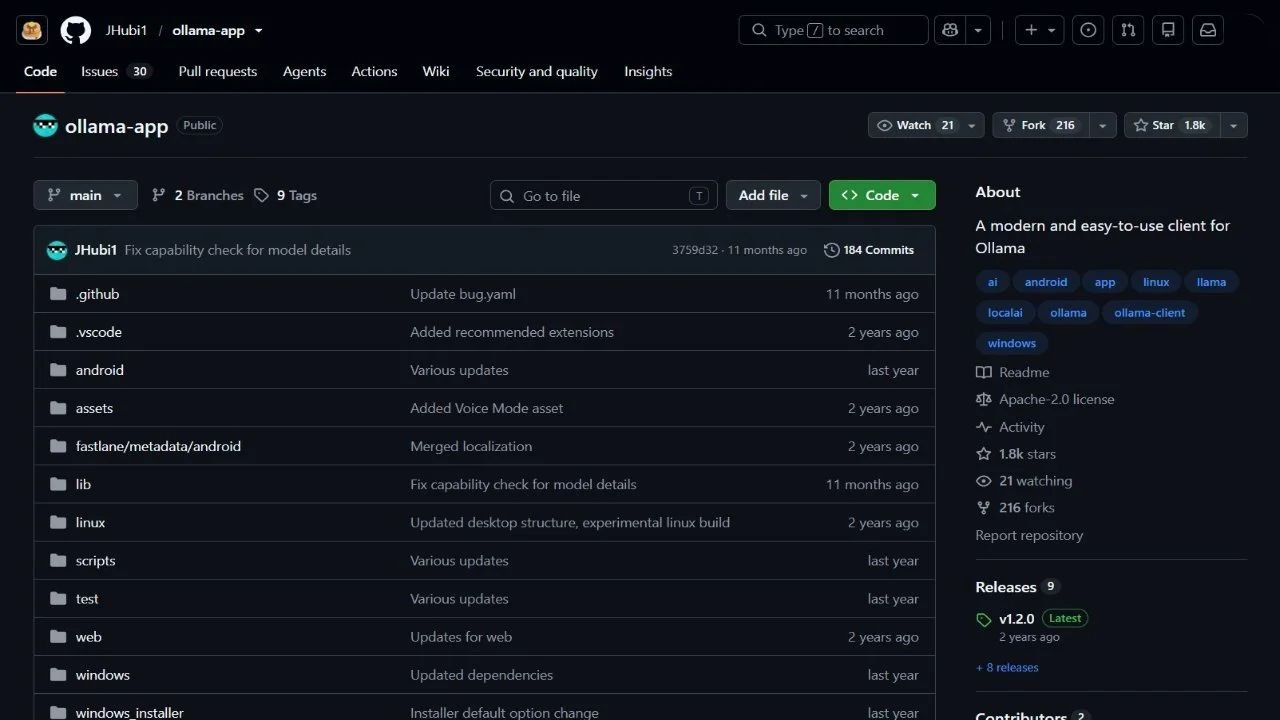
Task: Expand the Fork options caret
Action: click(x=1102, y=125)
